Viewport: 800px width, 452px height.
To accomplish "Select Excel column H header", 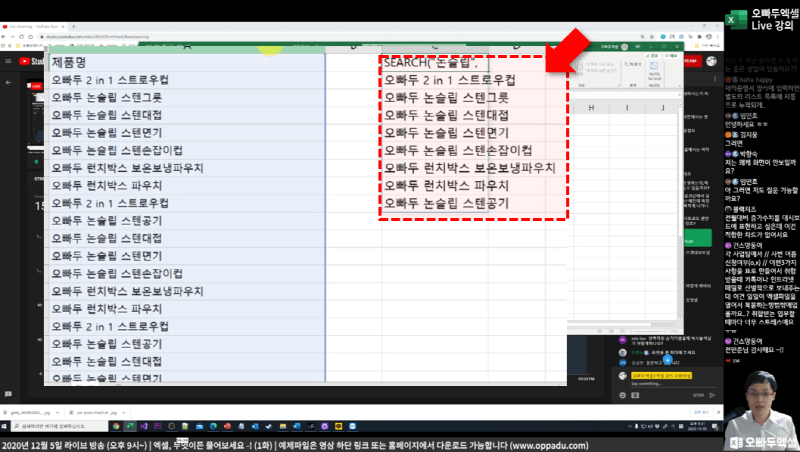I will pos(591,108).
